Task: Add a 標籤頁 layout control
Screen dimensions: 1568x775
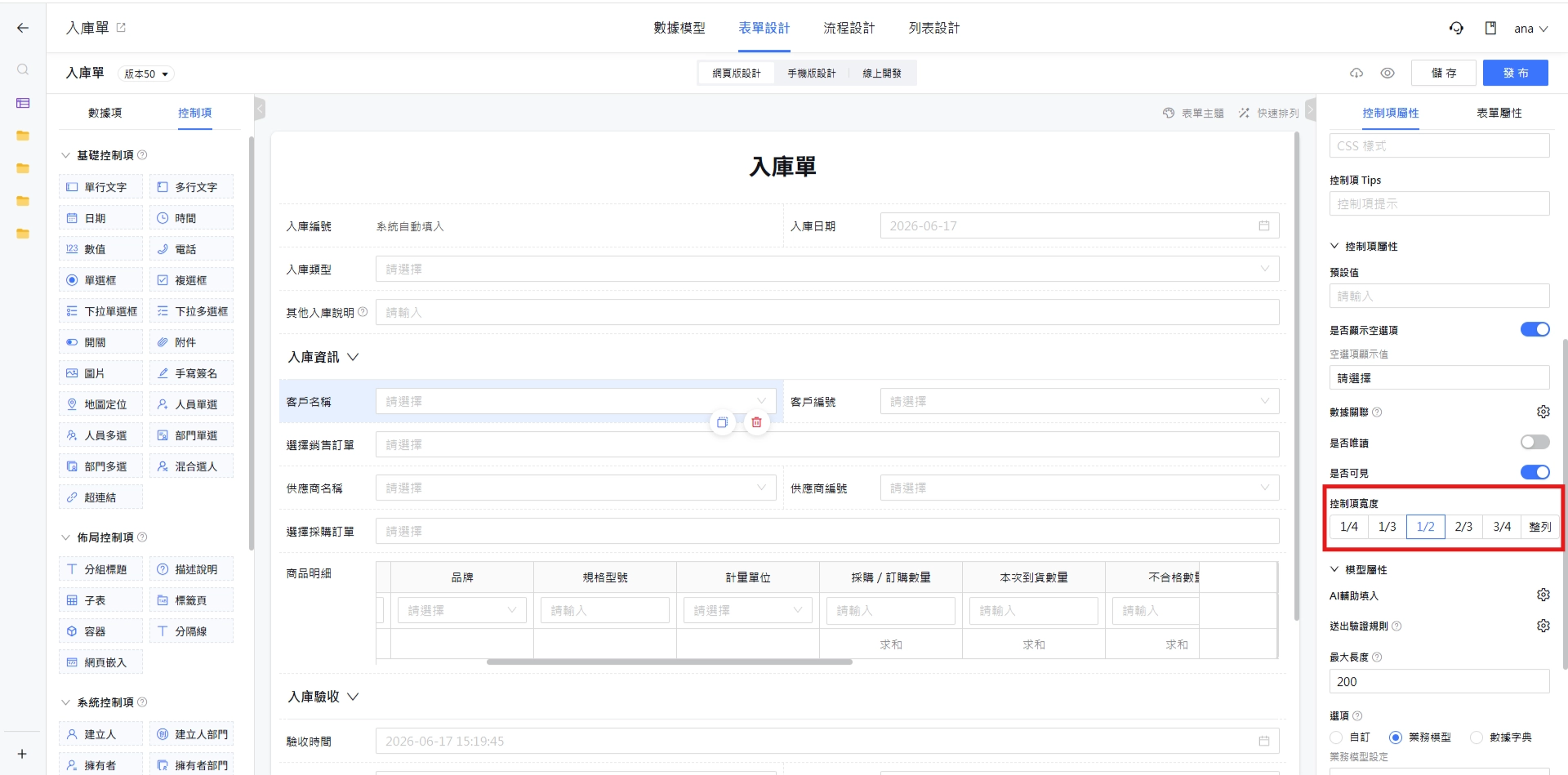Action: tap(191, 600)
